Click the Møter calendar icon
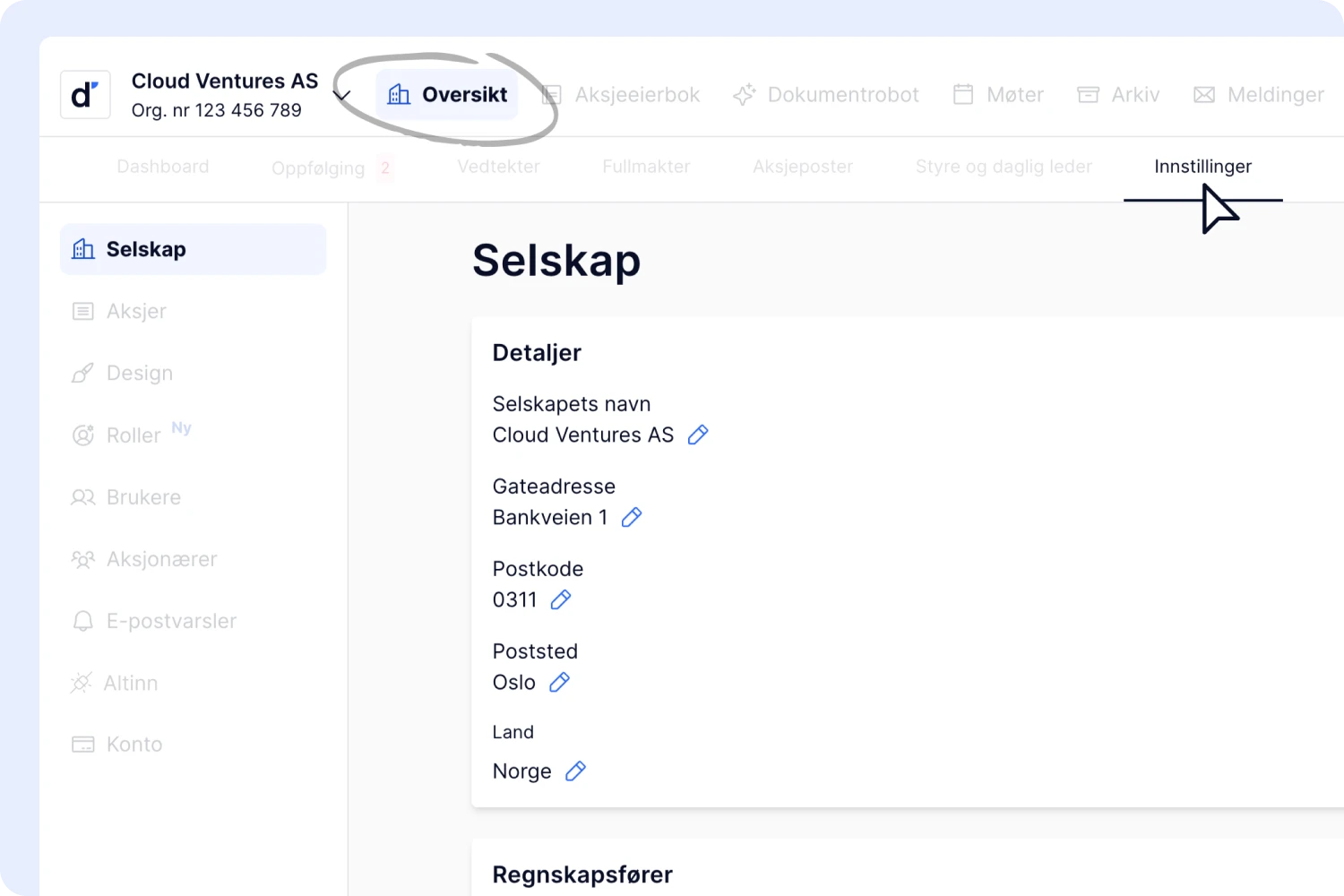Viewport: 1344px width, 896px height. [x=963, y=95]
